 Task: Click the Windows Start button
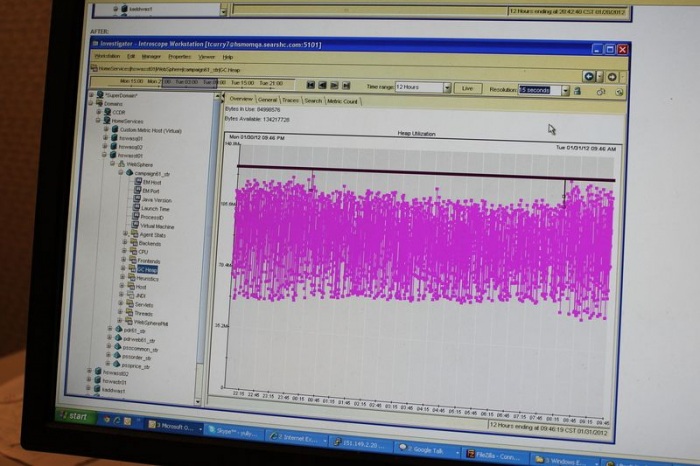[79, 416]
